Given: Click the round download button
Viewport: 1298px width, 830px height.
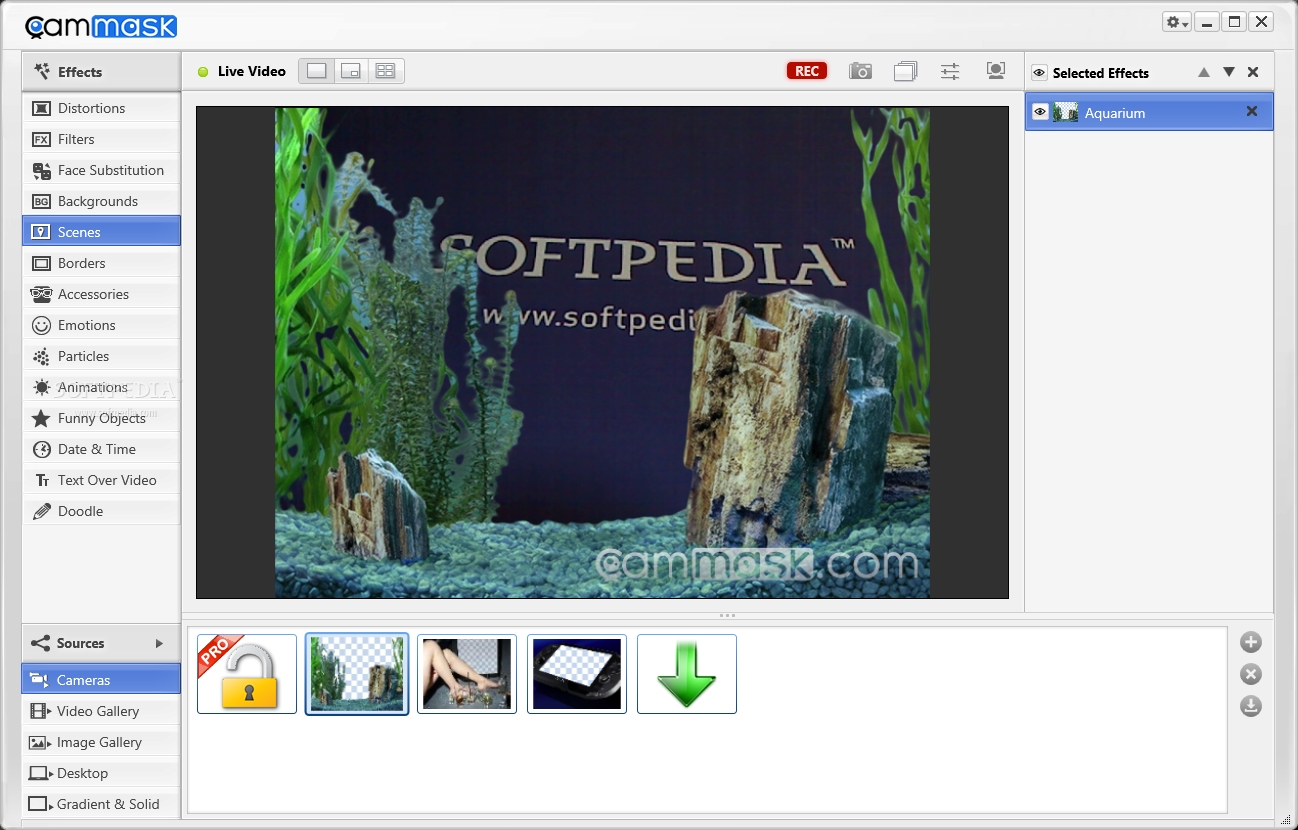Looking at the screenshot, I should (x=1251, y=706).
